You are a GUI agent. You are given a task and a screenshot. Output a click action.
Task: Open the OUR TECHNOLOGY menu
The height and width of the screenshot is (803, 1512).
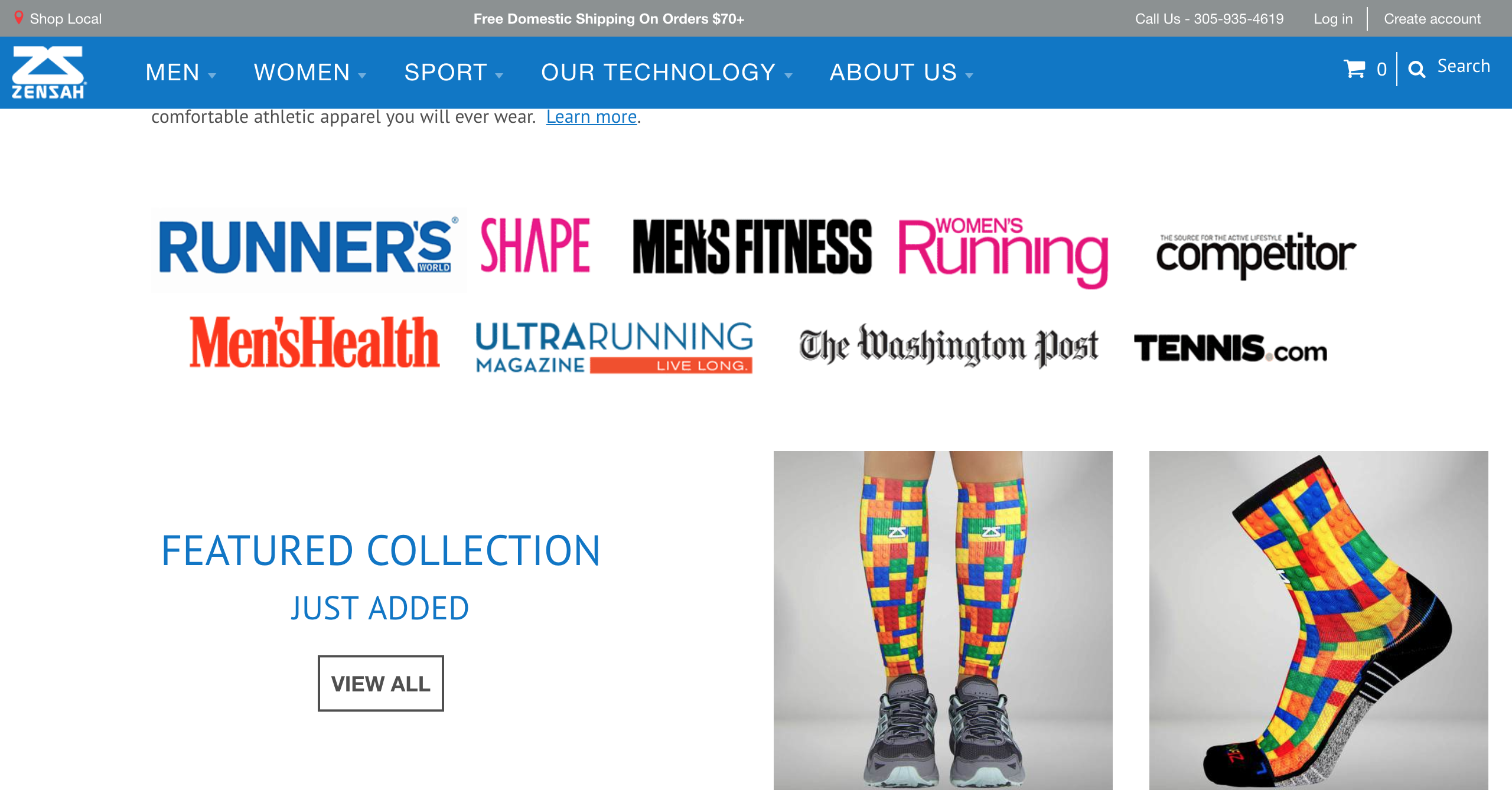[666, 73]
